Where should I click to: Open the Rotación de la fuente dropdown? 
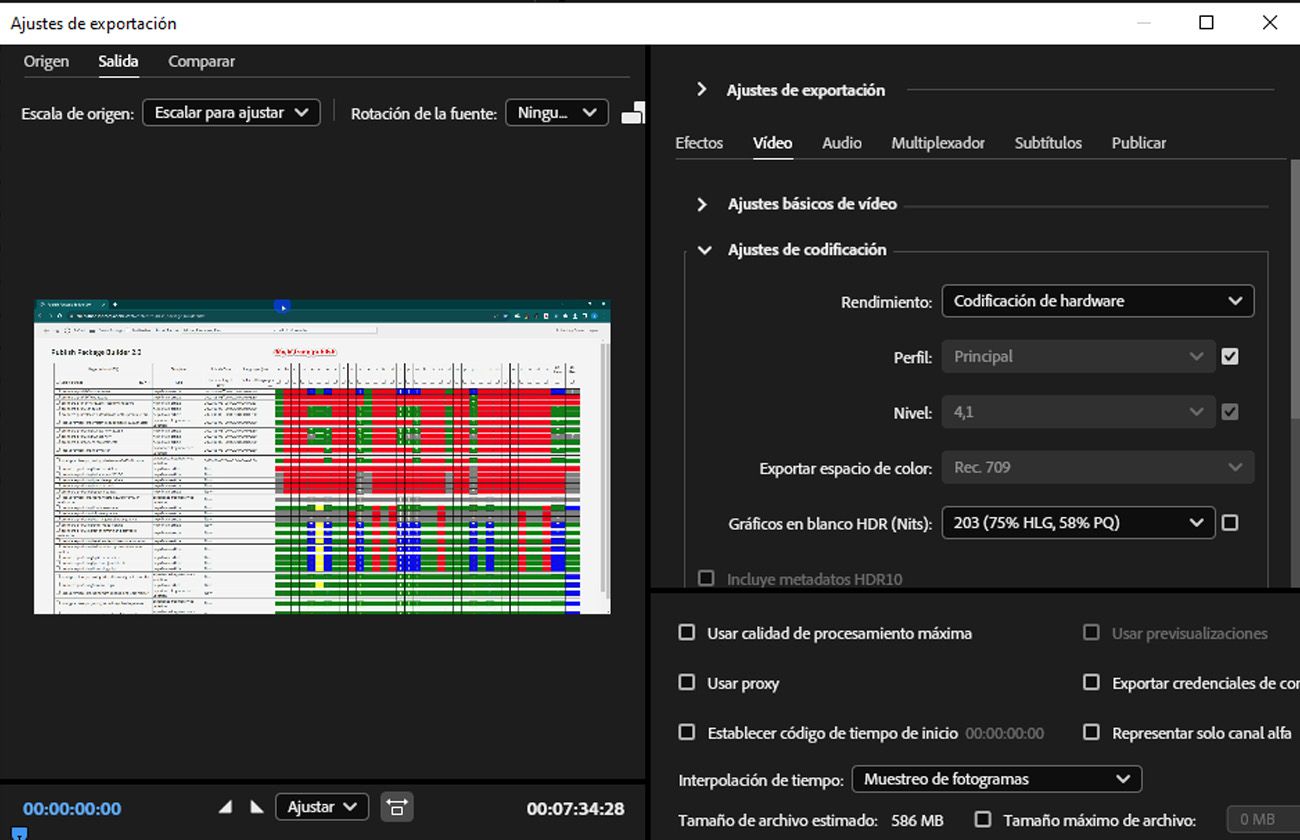(556, 112)
